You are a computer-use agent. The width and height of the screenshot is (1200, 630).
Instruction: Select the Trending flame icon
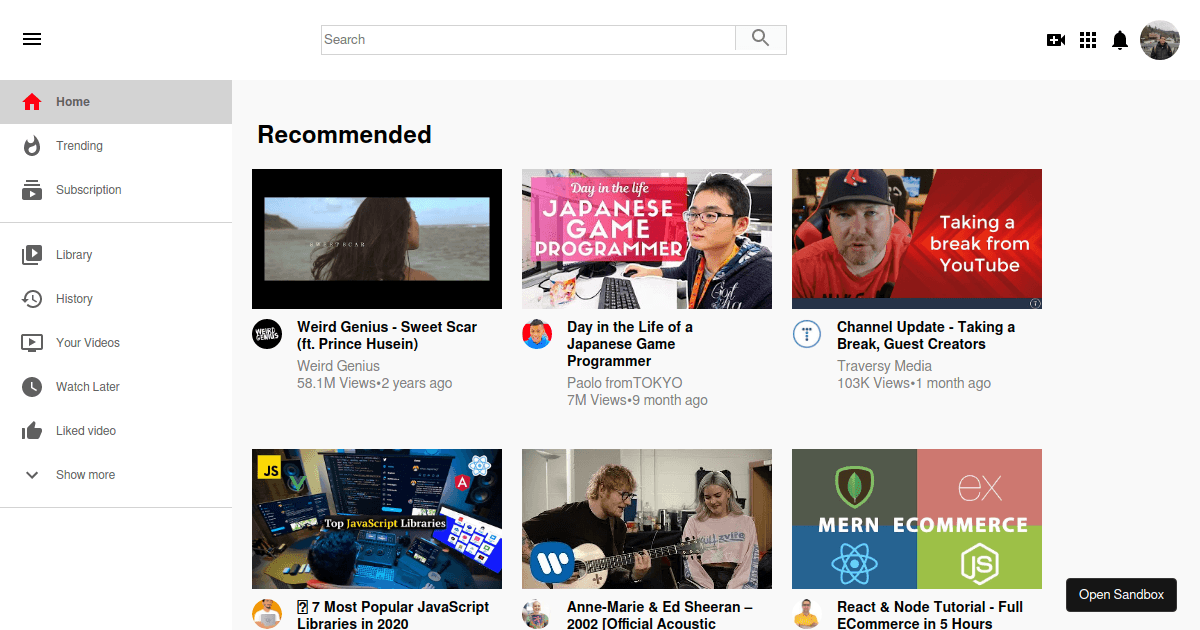pyautogui.click(x=30, y=145)
